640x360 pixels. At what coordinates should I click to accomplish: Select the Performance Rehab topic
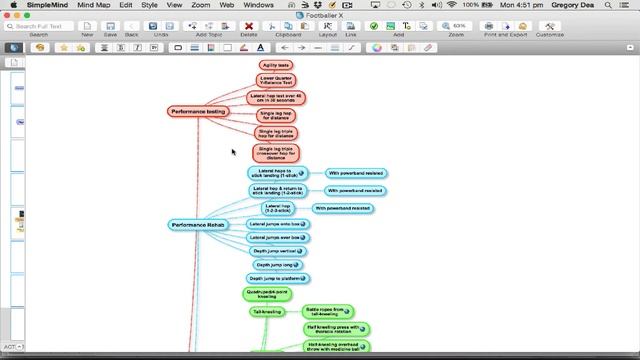(x=198, y=225)
